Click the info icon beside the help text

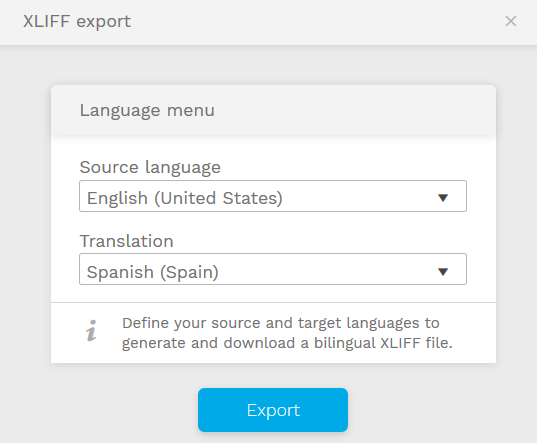[91, 331]
